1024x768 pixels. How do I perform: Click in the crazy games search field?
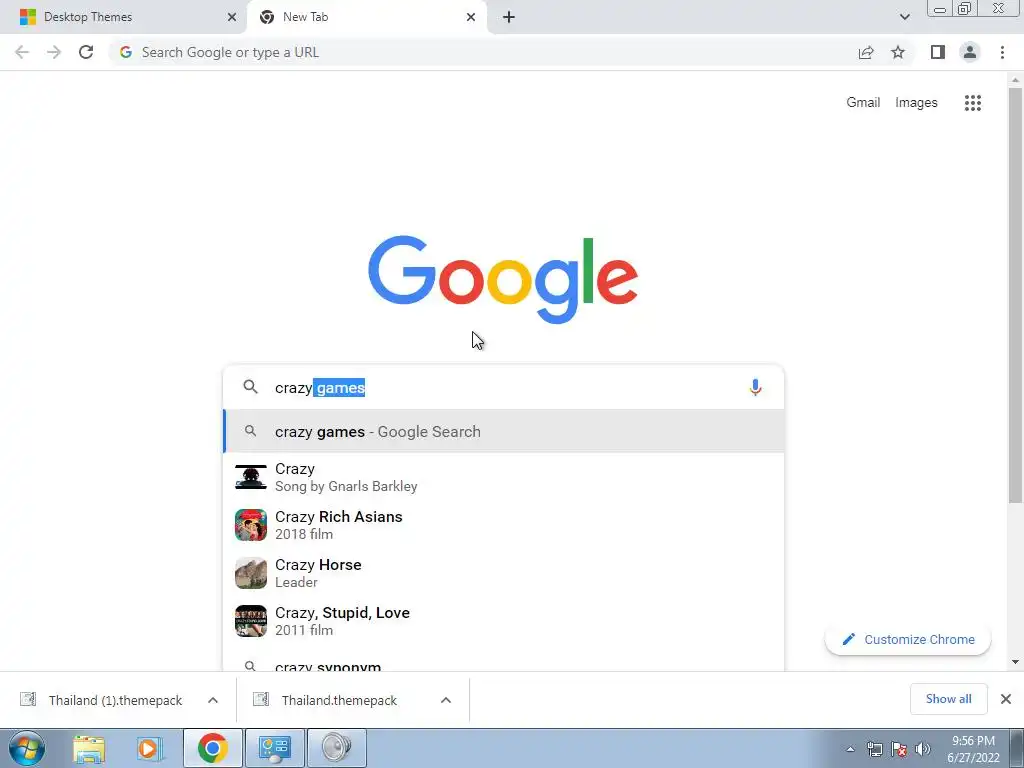click(x=503, y=387)
